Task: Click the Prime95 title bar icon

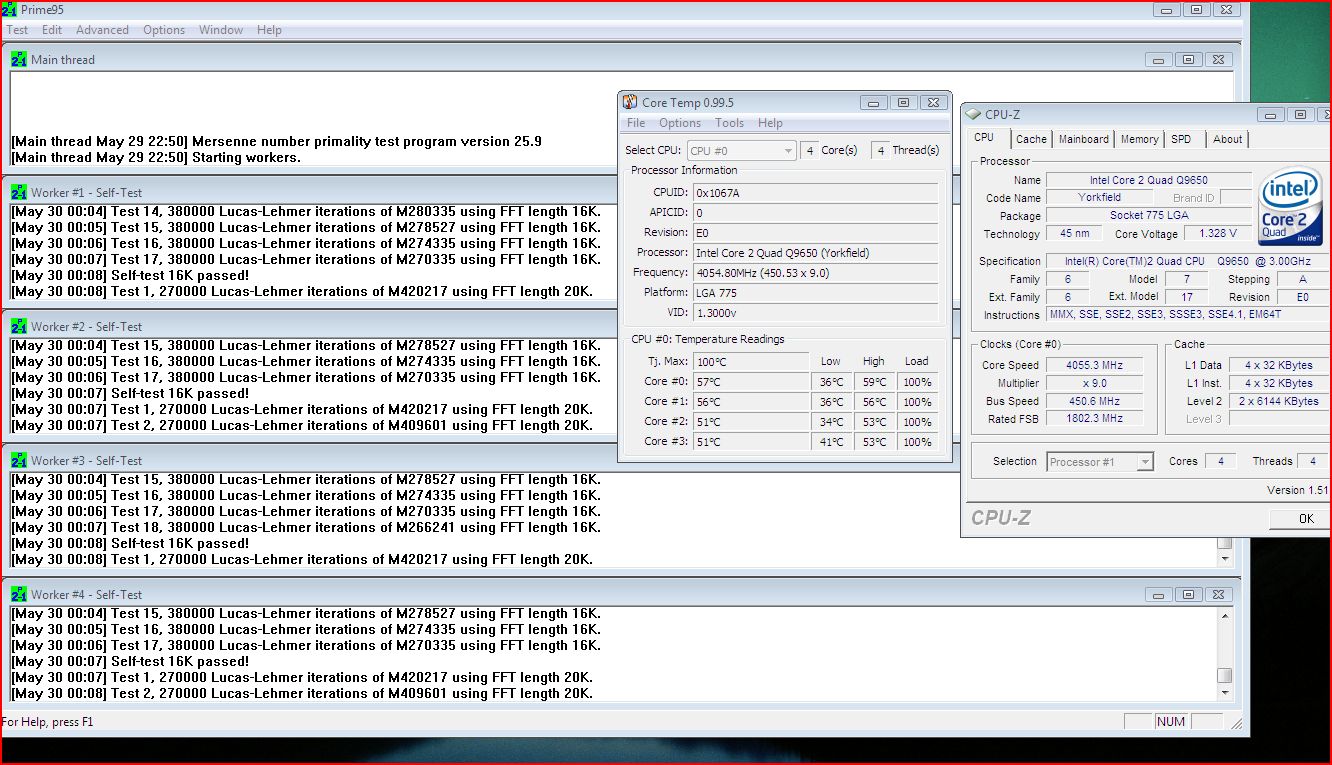Action: [x=10, y=10]
